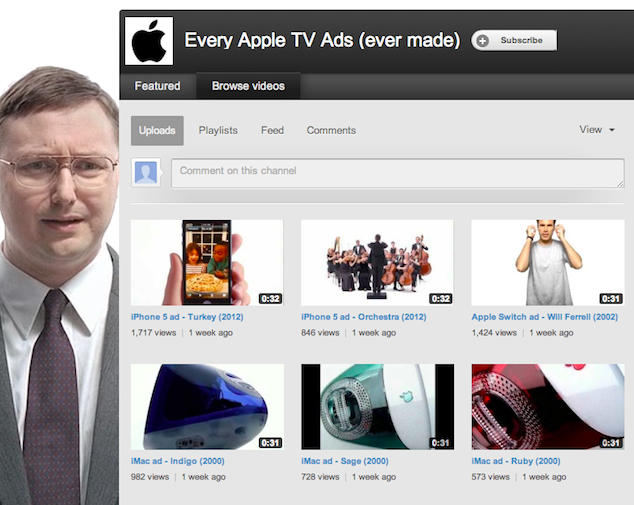The image size is (634, 505).
Task: Open the iPhone 5 Turkey ad thumbnail
Action: tap(207, 262)
